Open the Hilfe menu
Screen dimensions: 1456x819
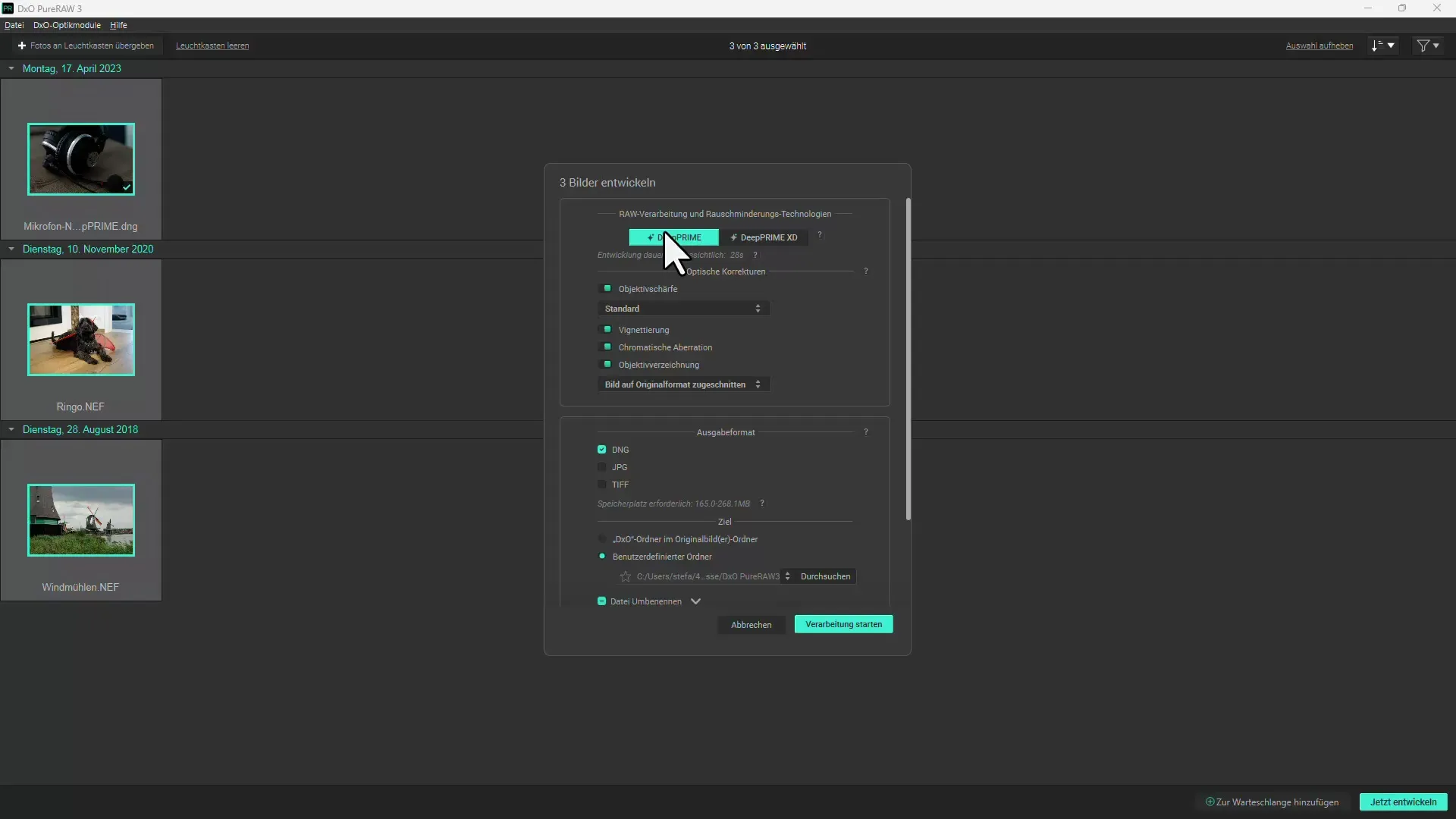tap(118, 25)
